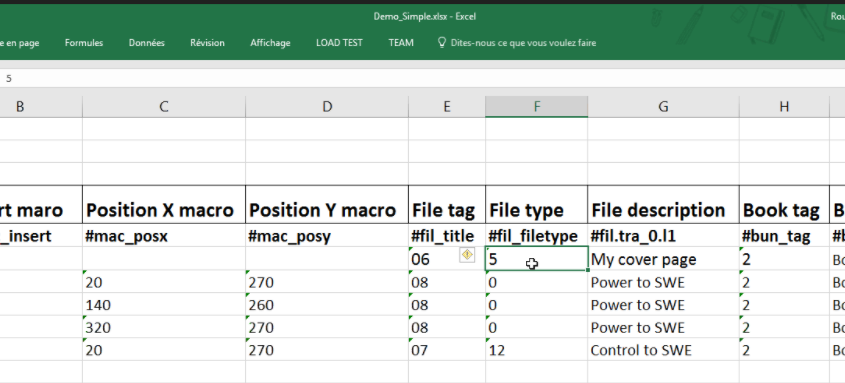Select the cell with file type 12
Viewport: 845px width, 383px height.
tap(537, 350)
